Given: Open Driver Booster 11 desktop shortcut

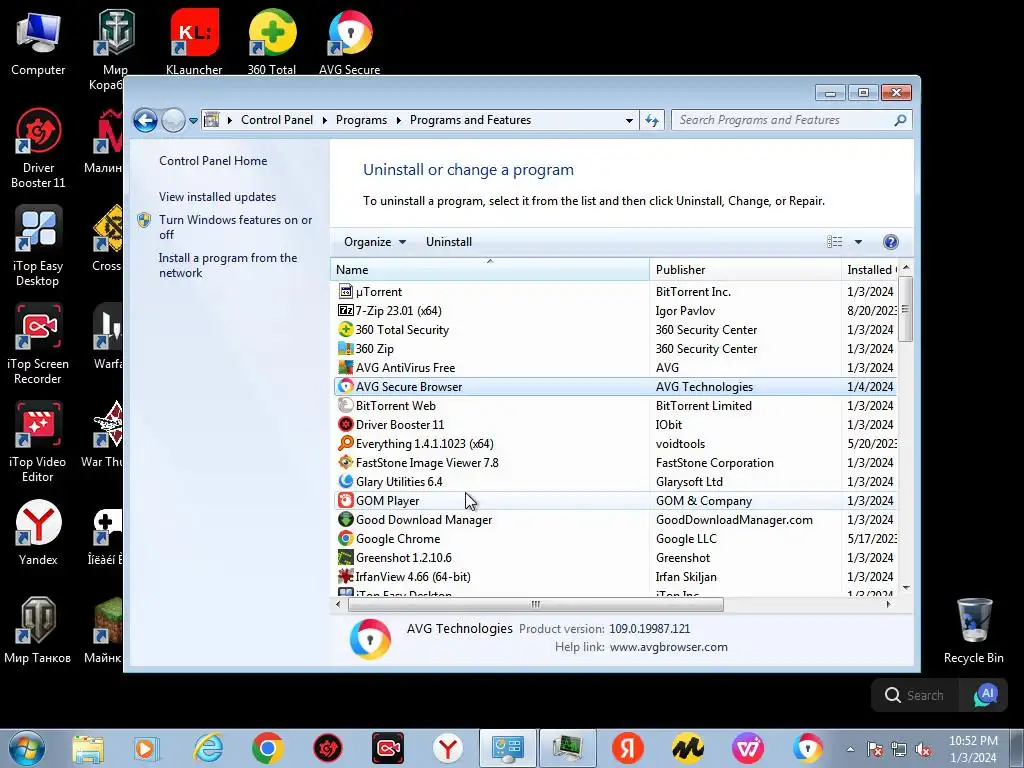Looking at the screenshot, I should coord(38,148).
